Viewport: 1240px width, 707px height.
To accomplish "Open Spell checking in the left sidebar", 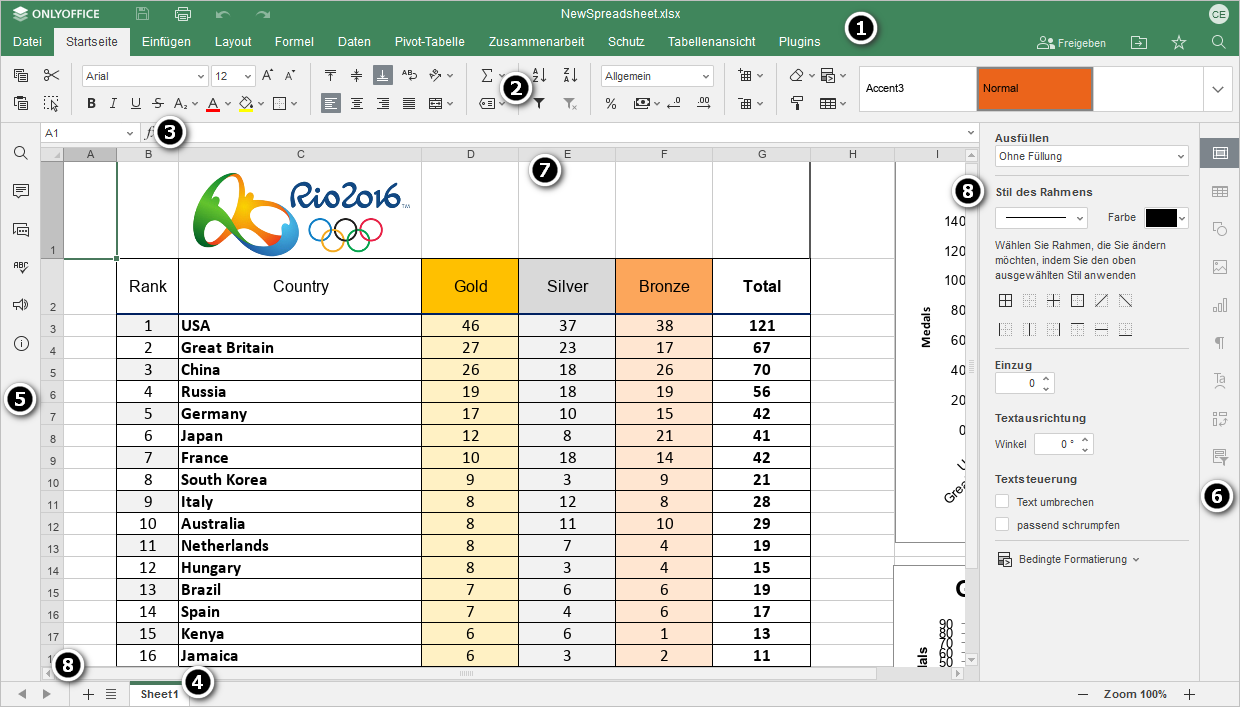I will (20, 267).
